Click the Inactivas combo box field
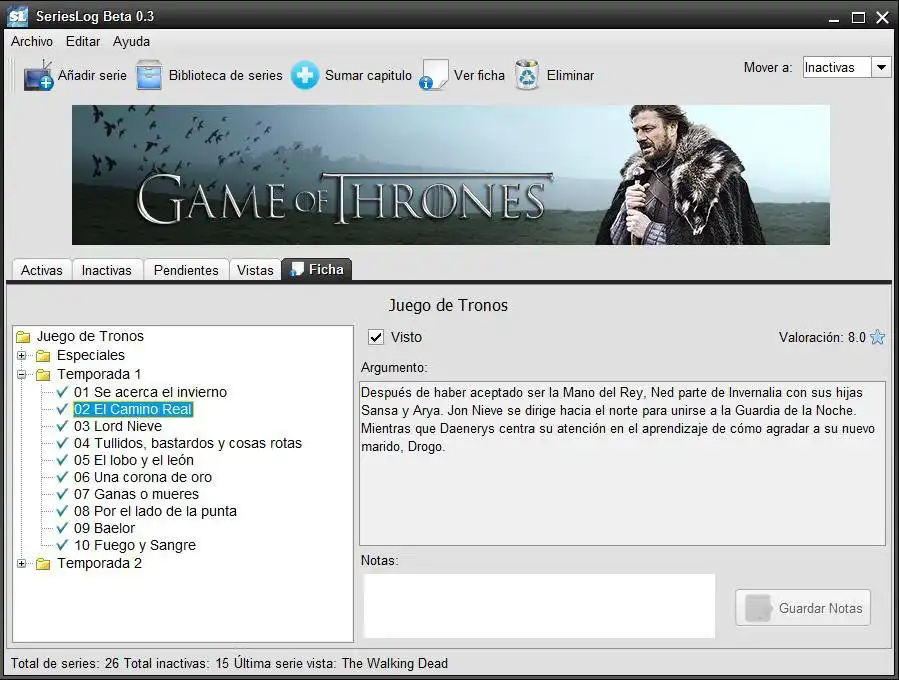The width and height of the screenshot is (899, 680). [837, 68]
